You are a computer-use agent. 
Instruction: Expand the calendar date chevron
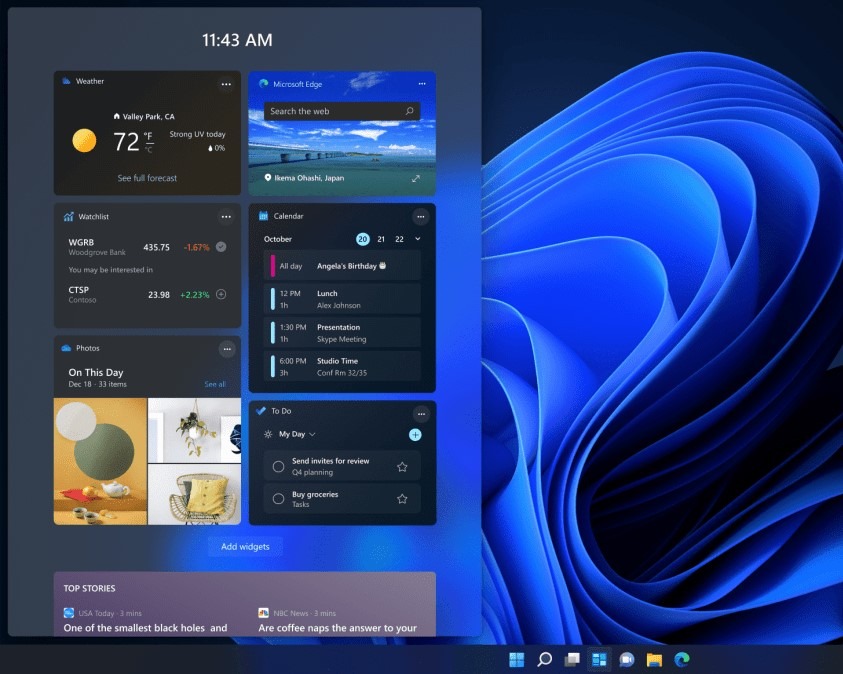coord(418,239)
